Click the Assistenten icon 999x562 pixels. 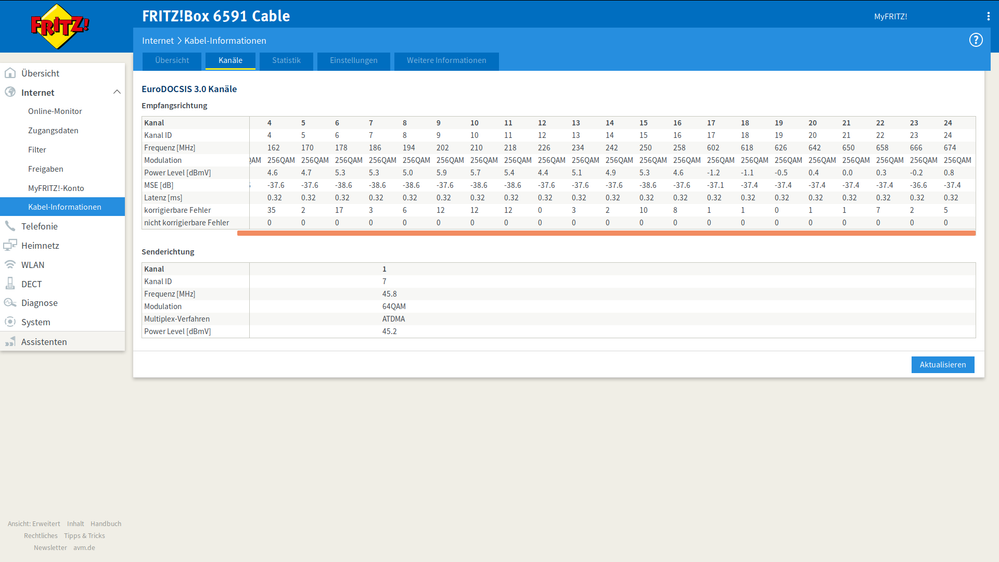10,342
